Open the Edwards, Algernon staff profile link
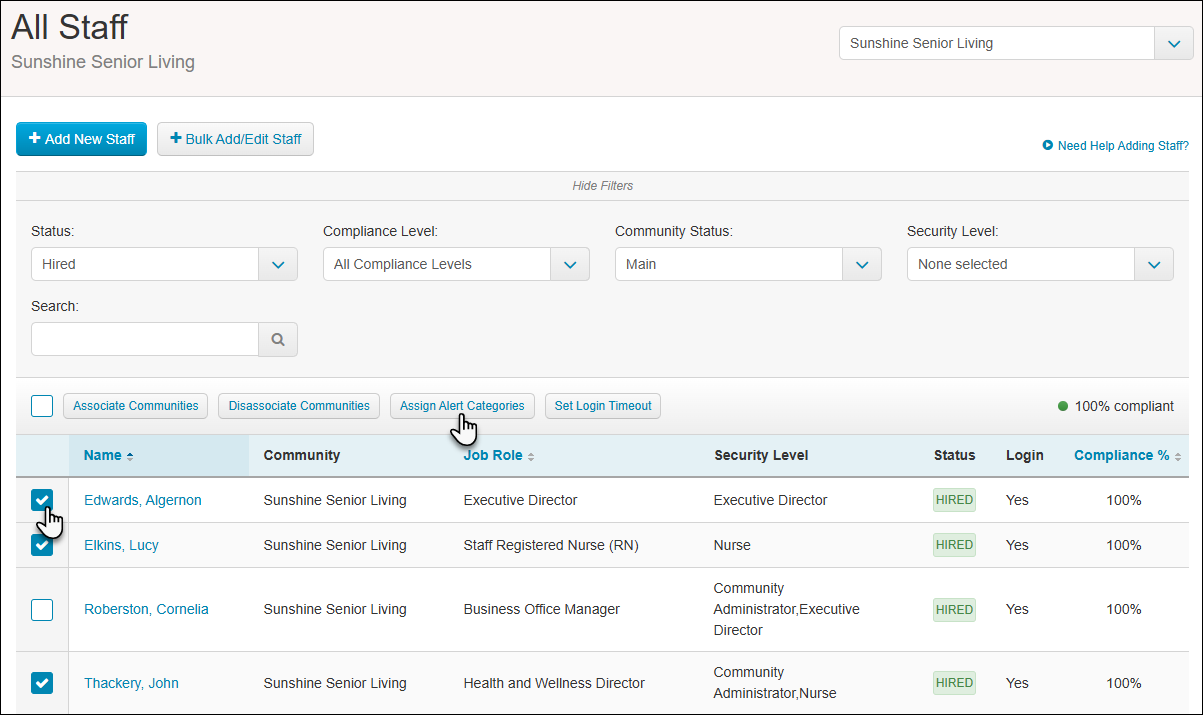This screenshot has height=715, width=1203. (x=143, y=500)
